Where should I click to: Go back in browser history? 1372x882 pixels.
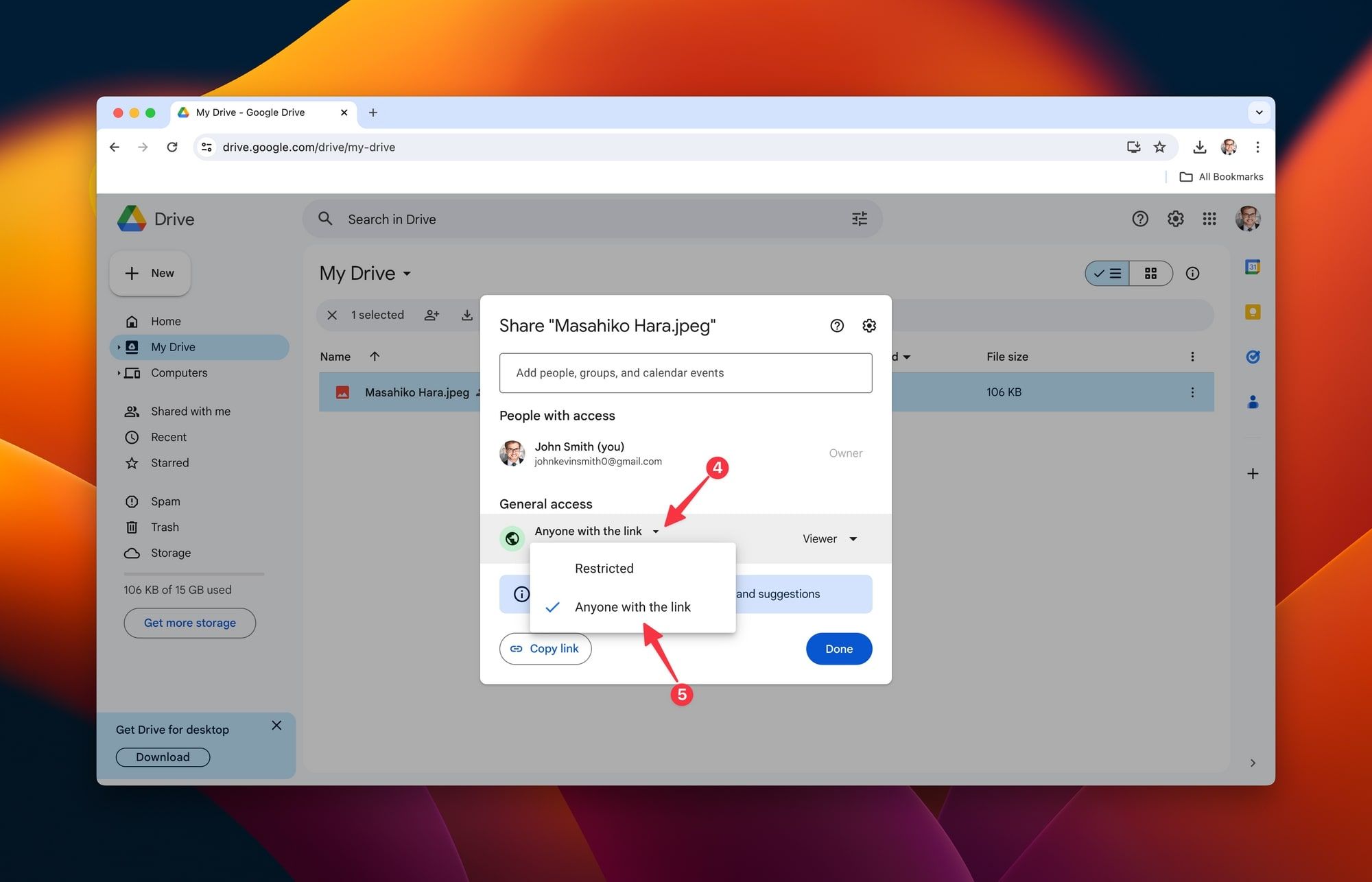115,147
